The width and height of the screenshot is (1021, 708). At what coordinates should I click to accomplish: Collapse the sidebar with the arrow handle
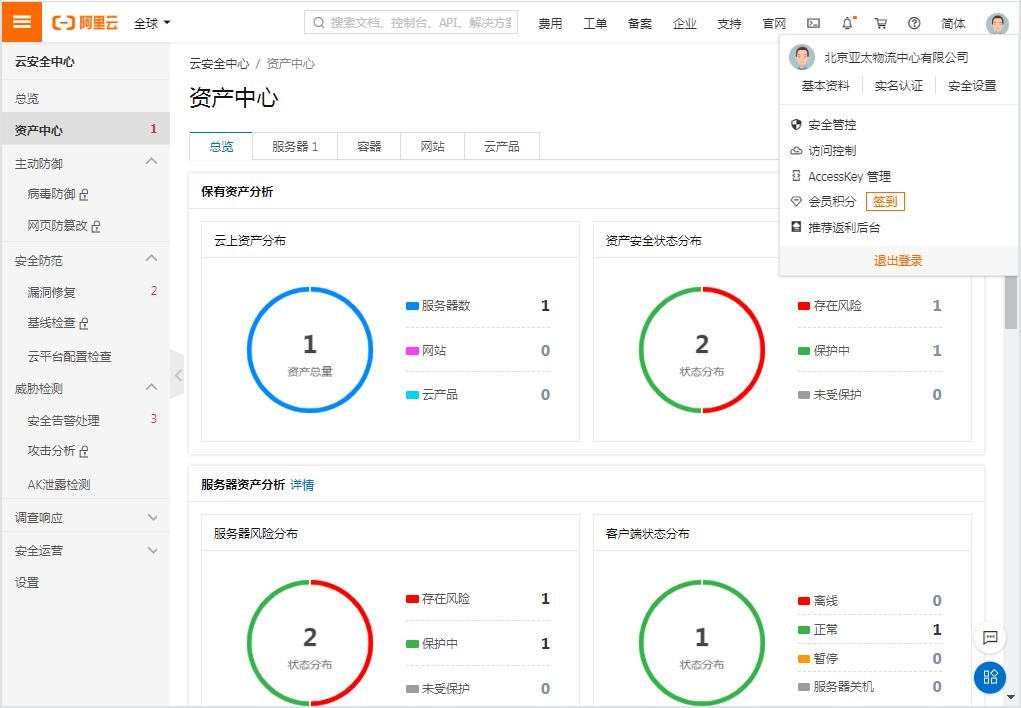pos(177,375)
